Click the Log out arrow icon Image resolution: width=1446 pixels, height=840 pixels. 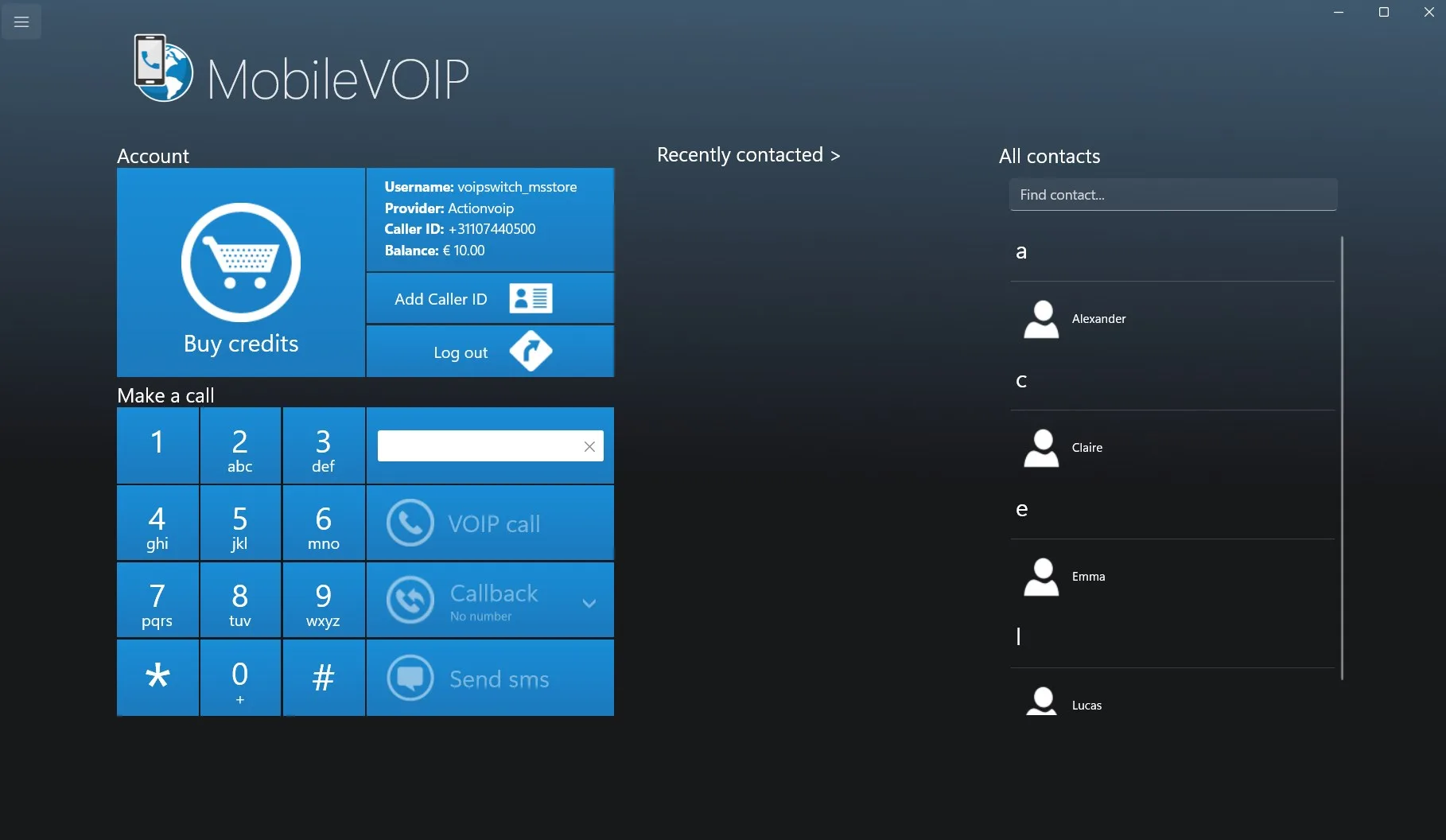pos(531,351)
